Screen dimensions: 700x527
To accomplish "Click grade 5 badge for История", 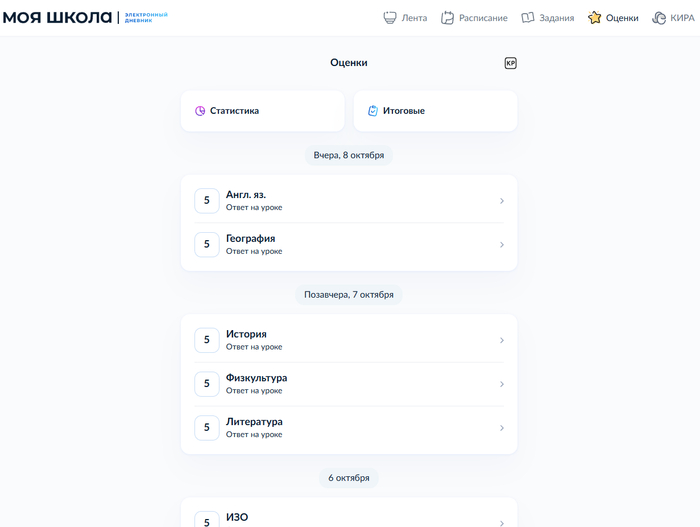I will [x=207, y=340].
